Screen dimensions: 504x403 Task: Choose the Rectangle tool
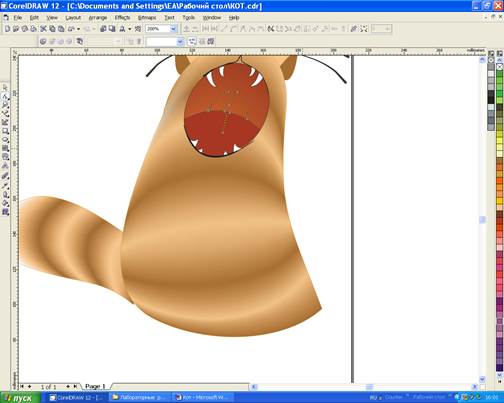(x=5, y=131)
